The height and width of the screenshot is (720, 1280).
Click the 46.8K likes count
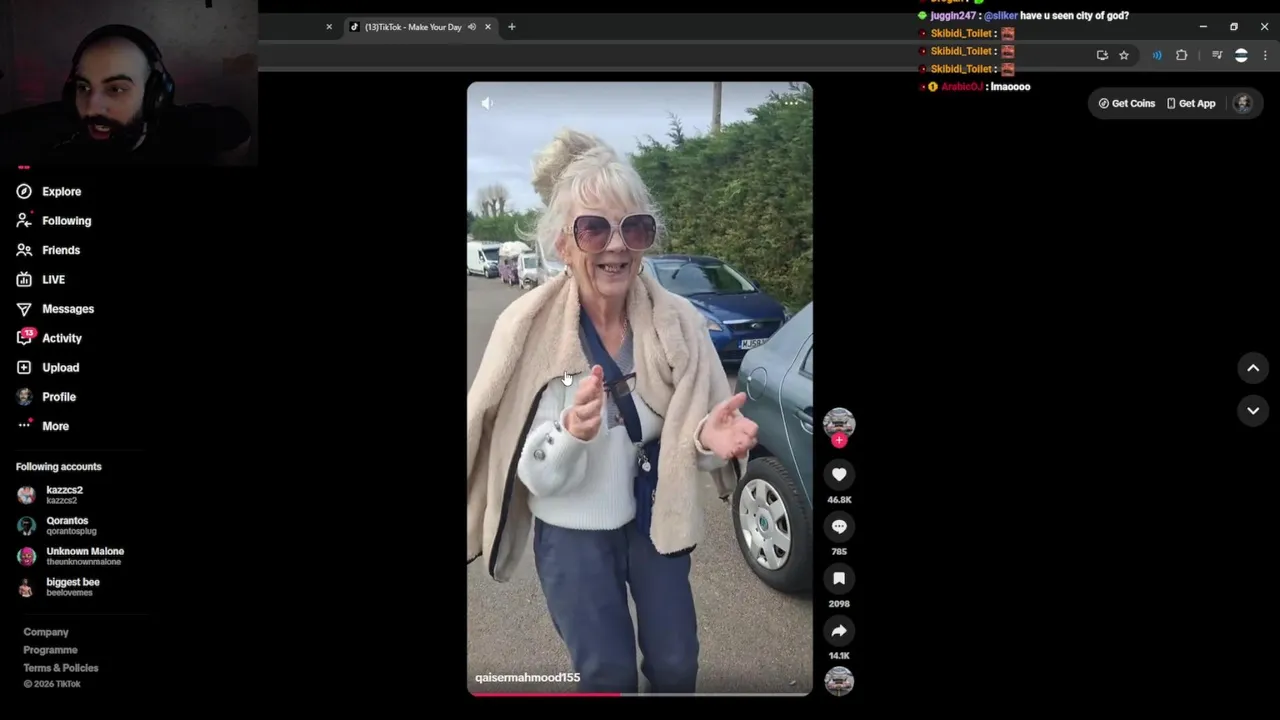coord(839,500)
